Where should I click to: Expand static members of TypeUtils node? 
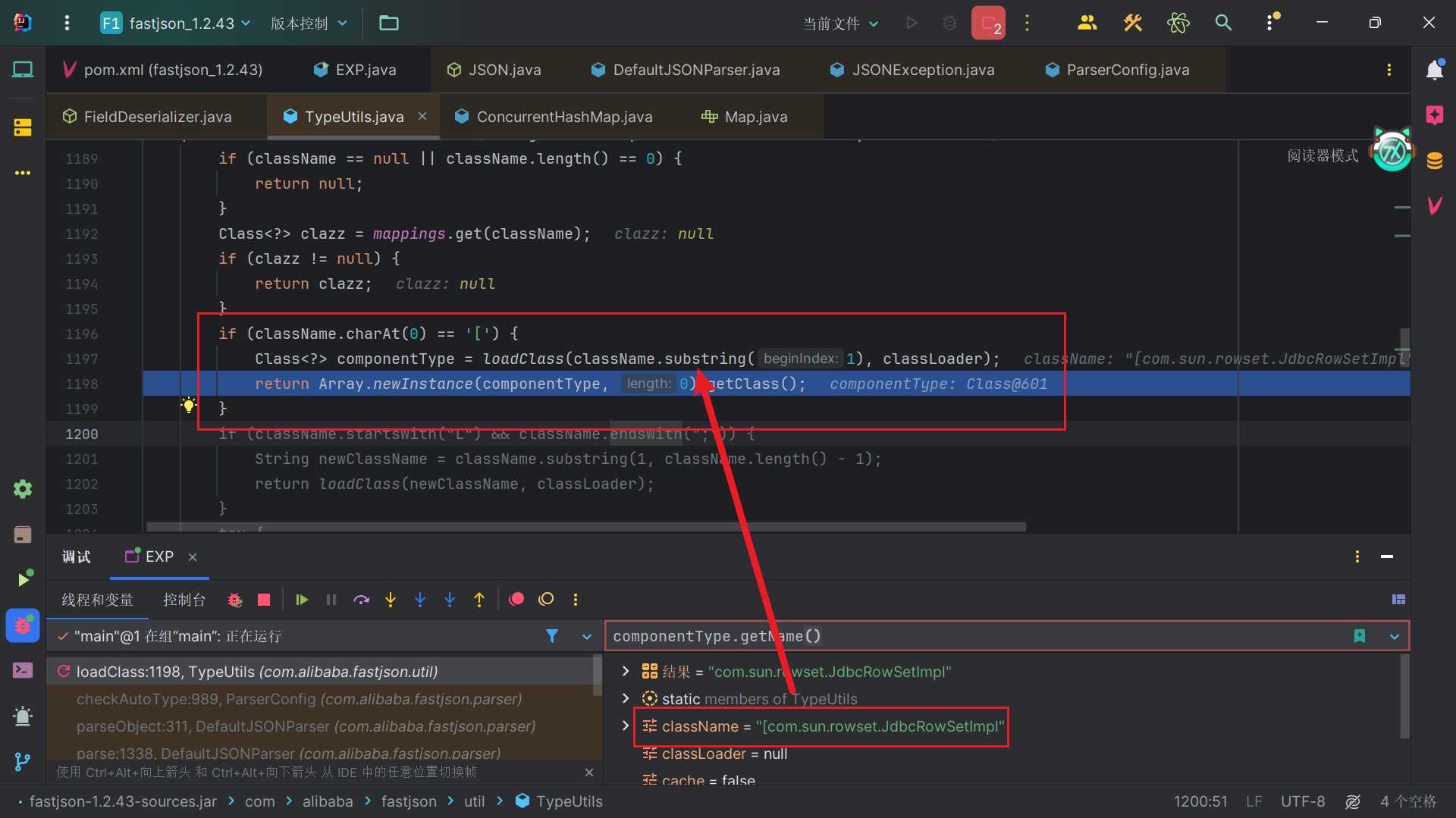(625, 698)
